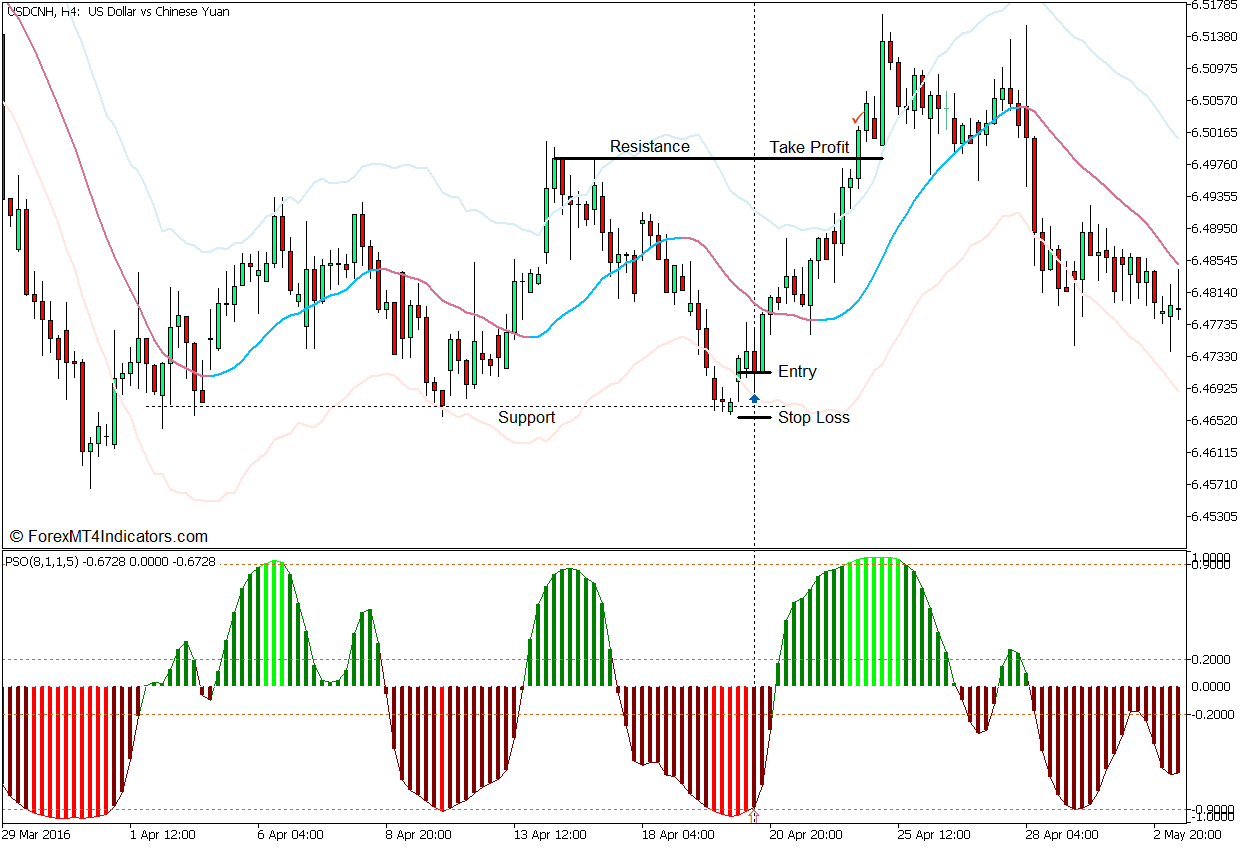Click the Take Profit label
Viewport: 1256px width, 847px height.
click(810, 147)
